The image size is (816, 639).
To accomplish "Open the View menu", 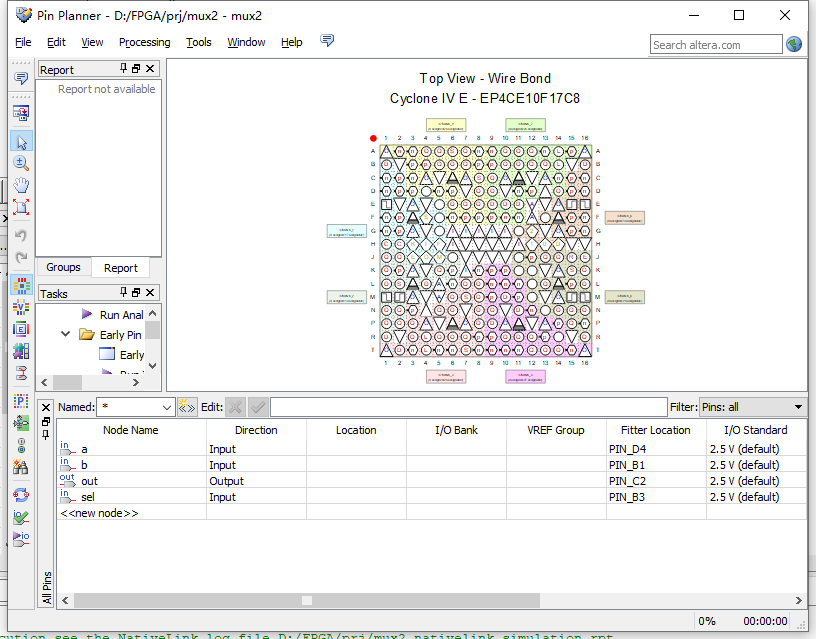I will coord(92,42).
